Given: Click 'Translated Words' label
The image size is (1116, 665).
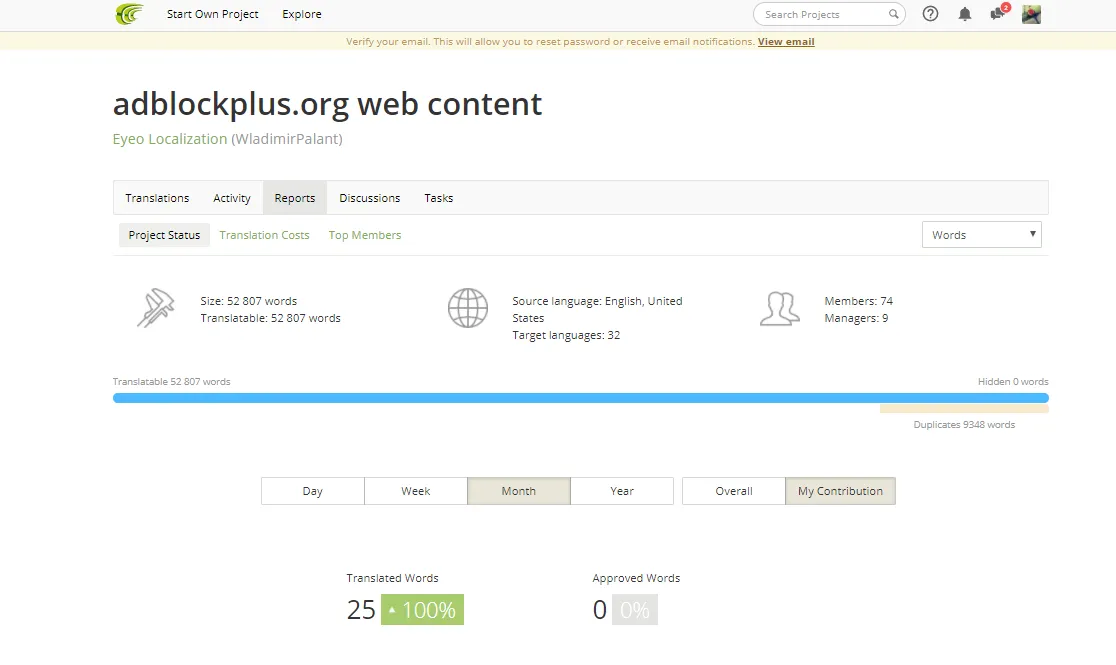Looking at the screenshot, I should pos(392,578).
